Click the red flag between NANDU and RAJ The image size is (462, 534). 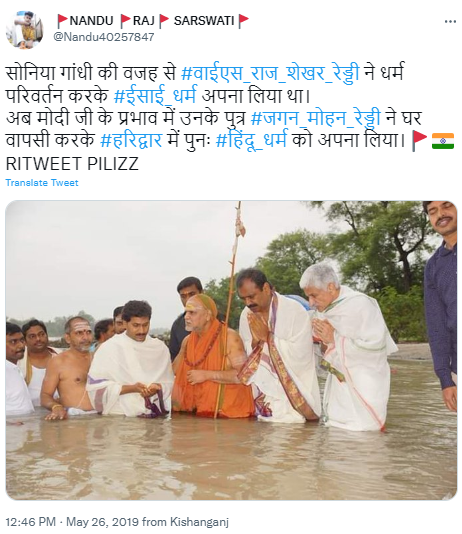click(125, 21)
